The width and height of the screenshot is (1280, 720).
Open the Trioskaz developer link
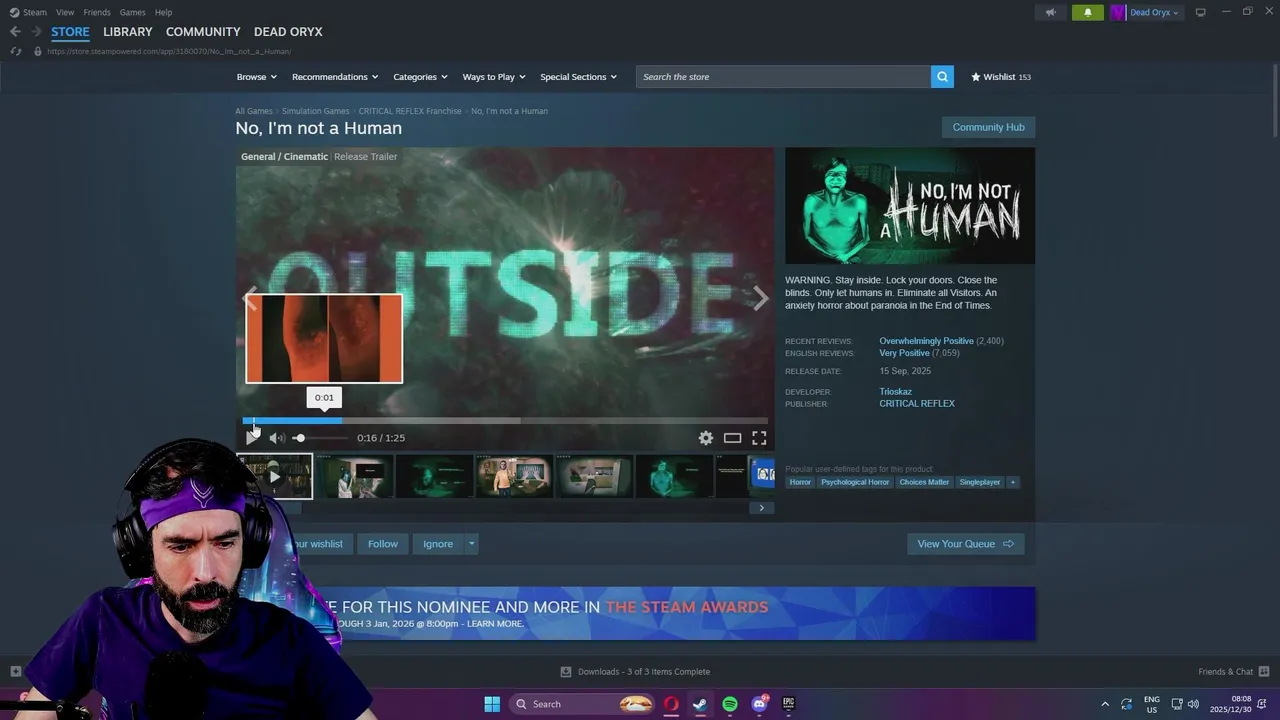(x=895, y=392)
